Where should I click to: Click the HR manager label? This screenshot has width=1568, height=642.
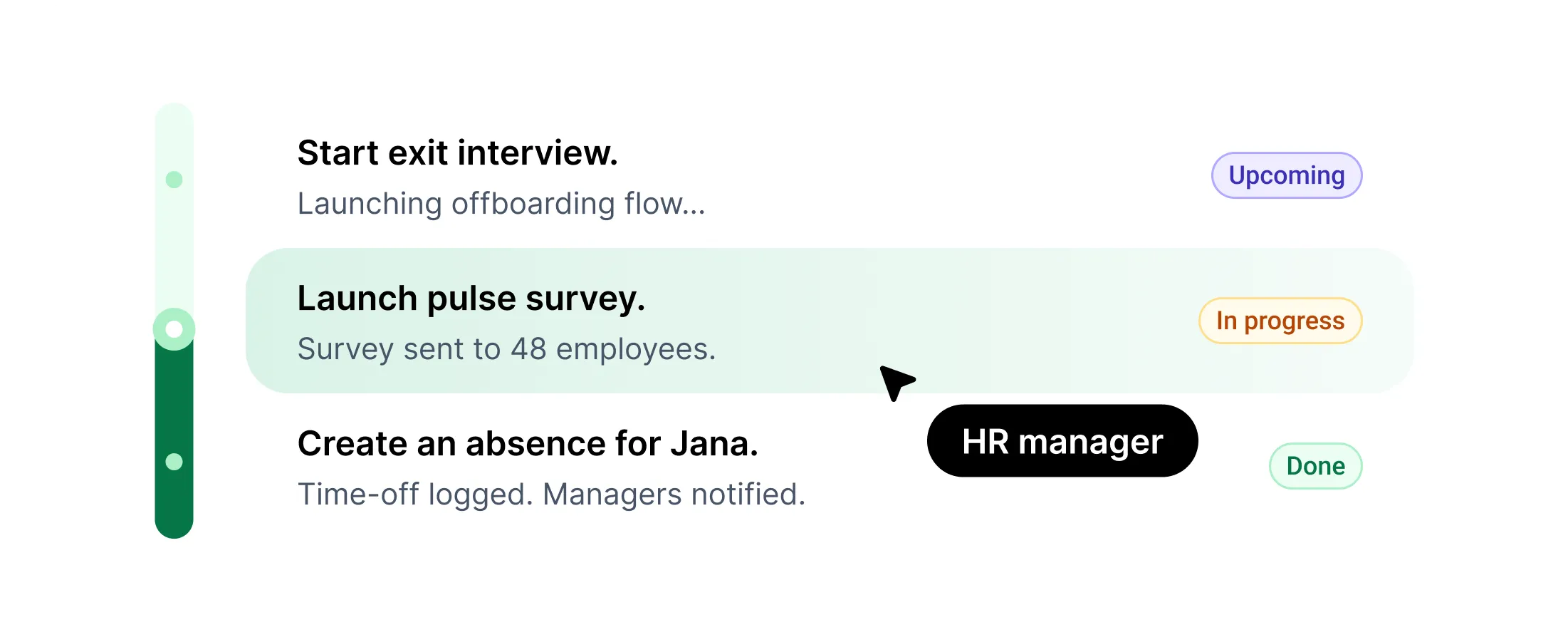tap(1062, 441)
